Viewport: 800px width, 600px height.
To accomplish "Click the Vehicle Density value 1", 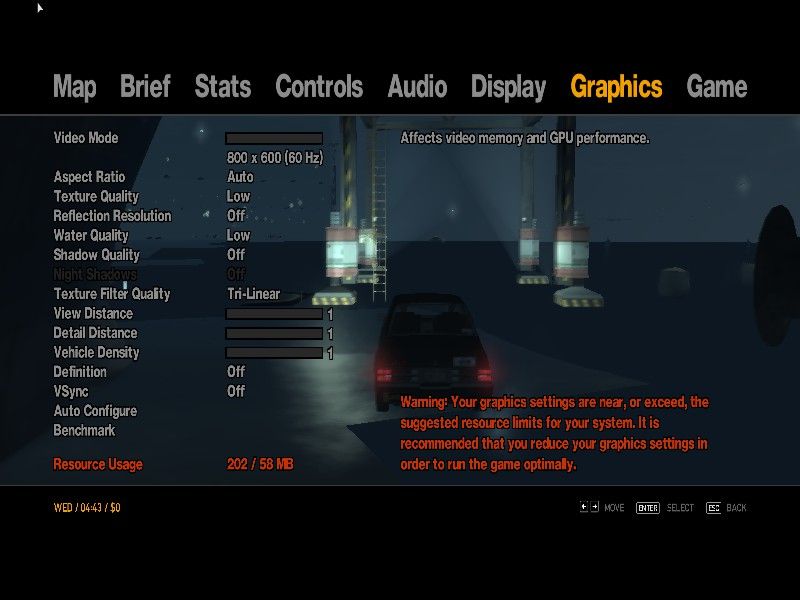I will [x=330, y=353].
